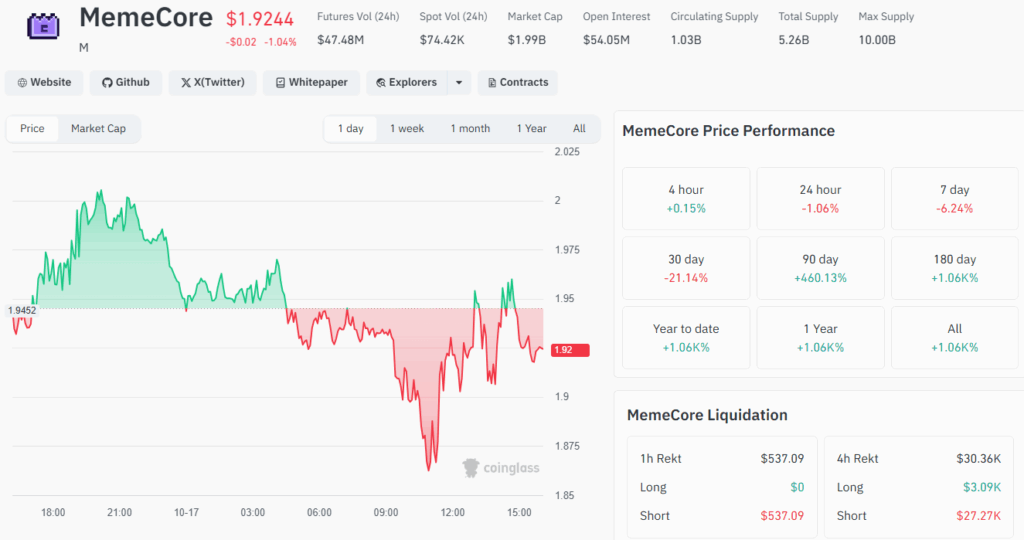Select the 1 month timeframe

pos(470,129)
